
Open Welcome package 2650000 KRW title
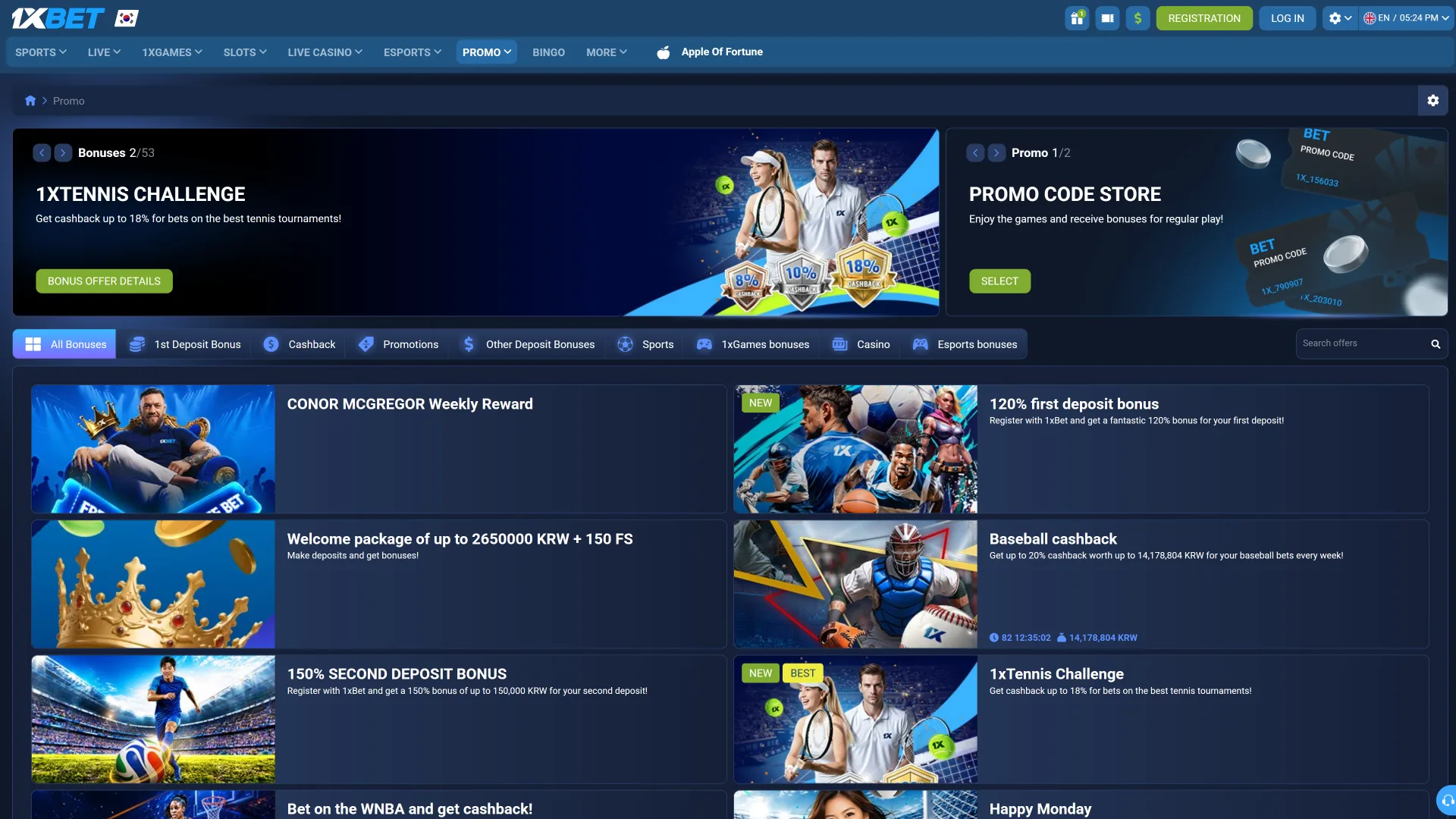click(460, 539)
